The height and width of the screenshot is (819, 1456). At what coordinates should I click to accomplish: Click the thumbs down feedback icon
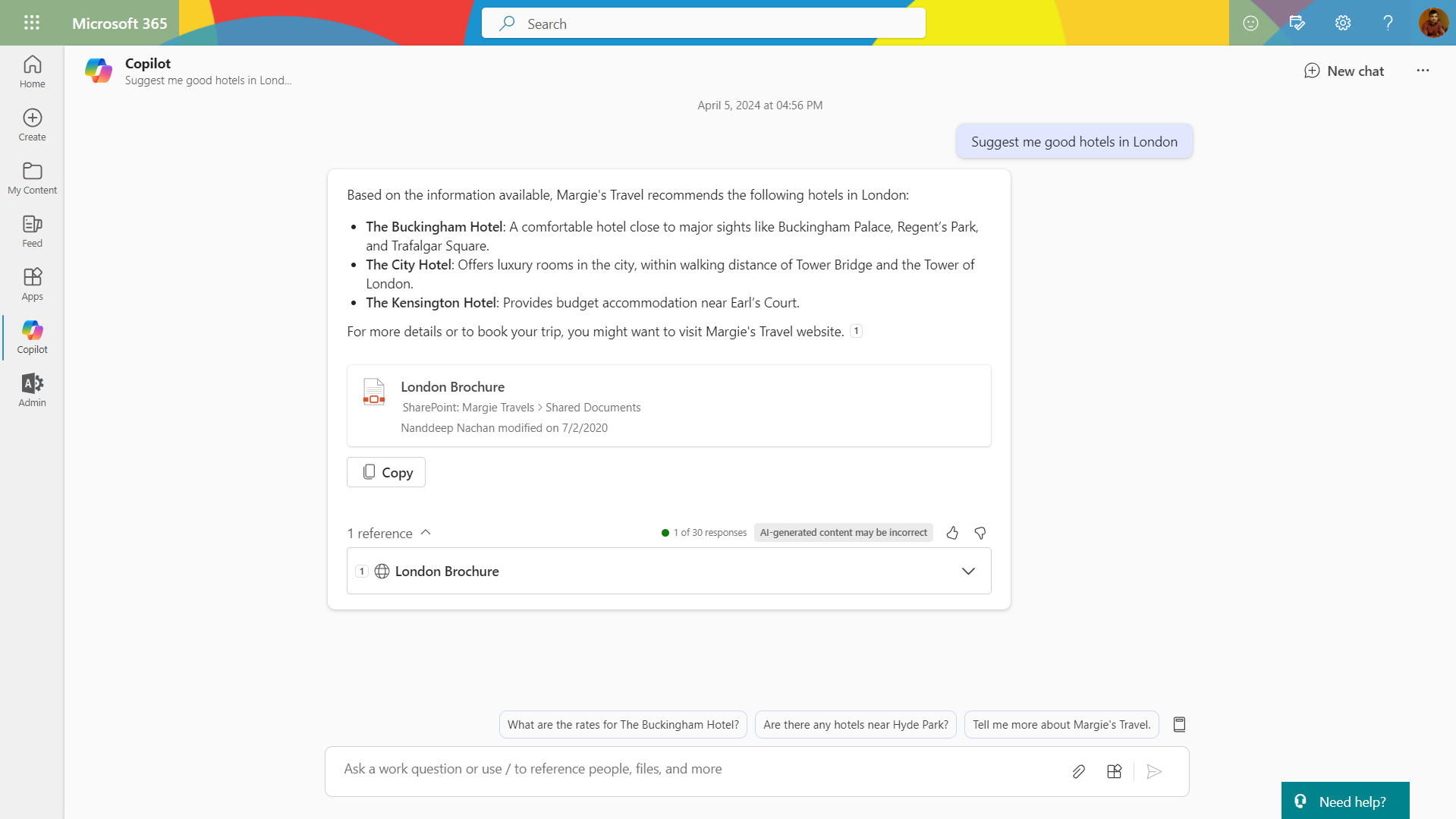980,533
